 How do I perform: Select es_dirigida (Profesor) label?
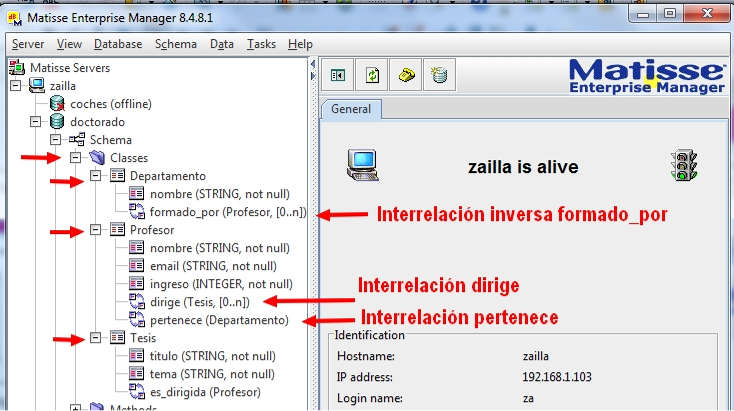pyautogui.click(x=206, y=392)
